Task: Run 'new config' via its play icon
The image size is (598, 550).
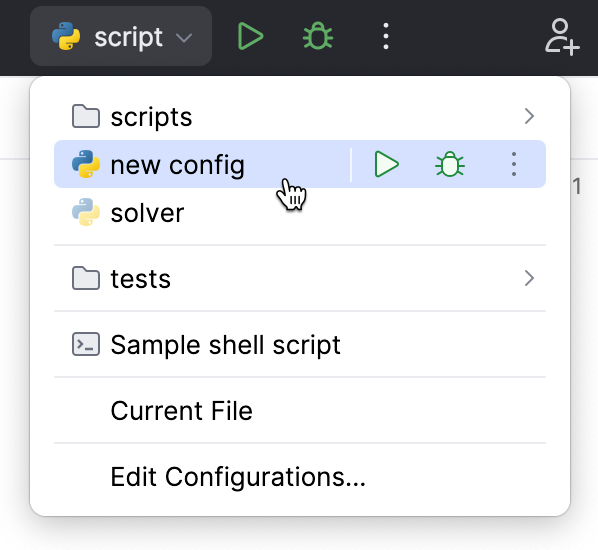Action: tap(386, 164)
